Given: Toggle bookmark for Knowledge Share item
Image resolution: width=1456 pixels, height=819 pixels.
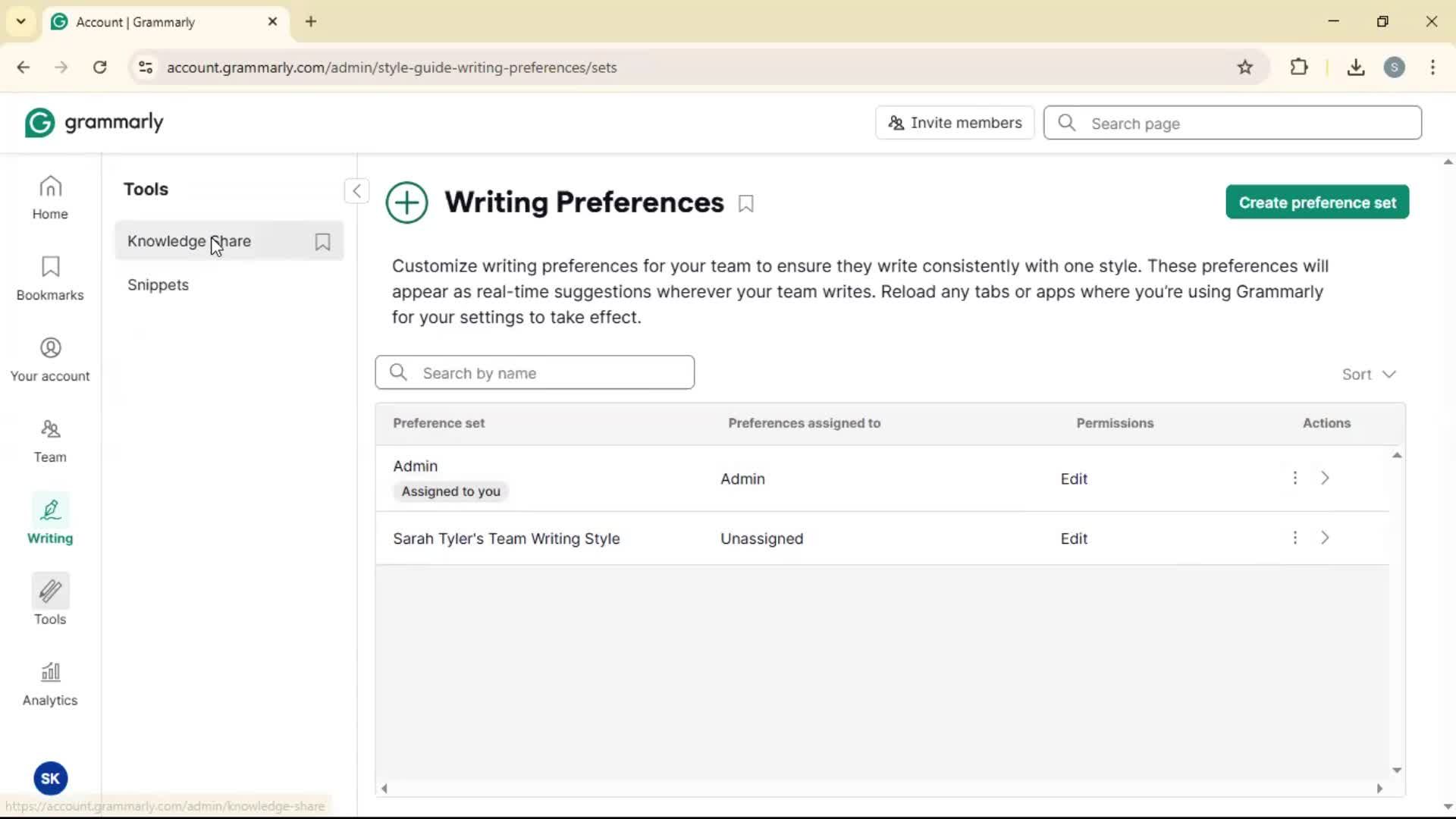Looking at the screenshot, I should [x=322, y=241].
